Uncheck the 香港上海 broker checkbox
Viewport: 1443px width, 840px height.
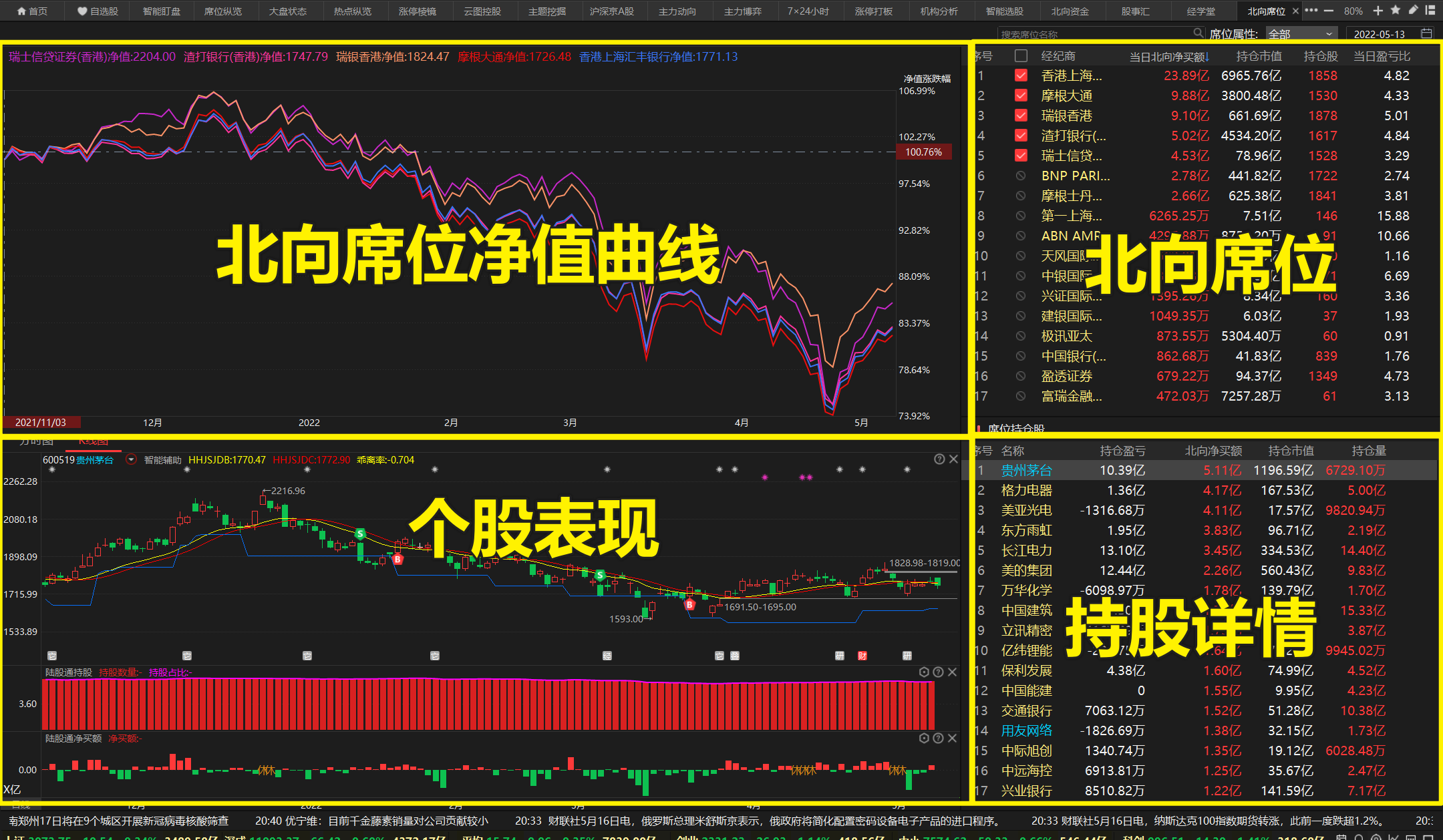[1021, 75]
